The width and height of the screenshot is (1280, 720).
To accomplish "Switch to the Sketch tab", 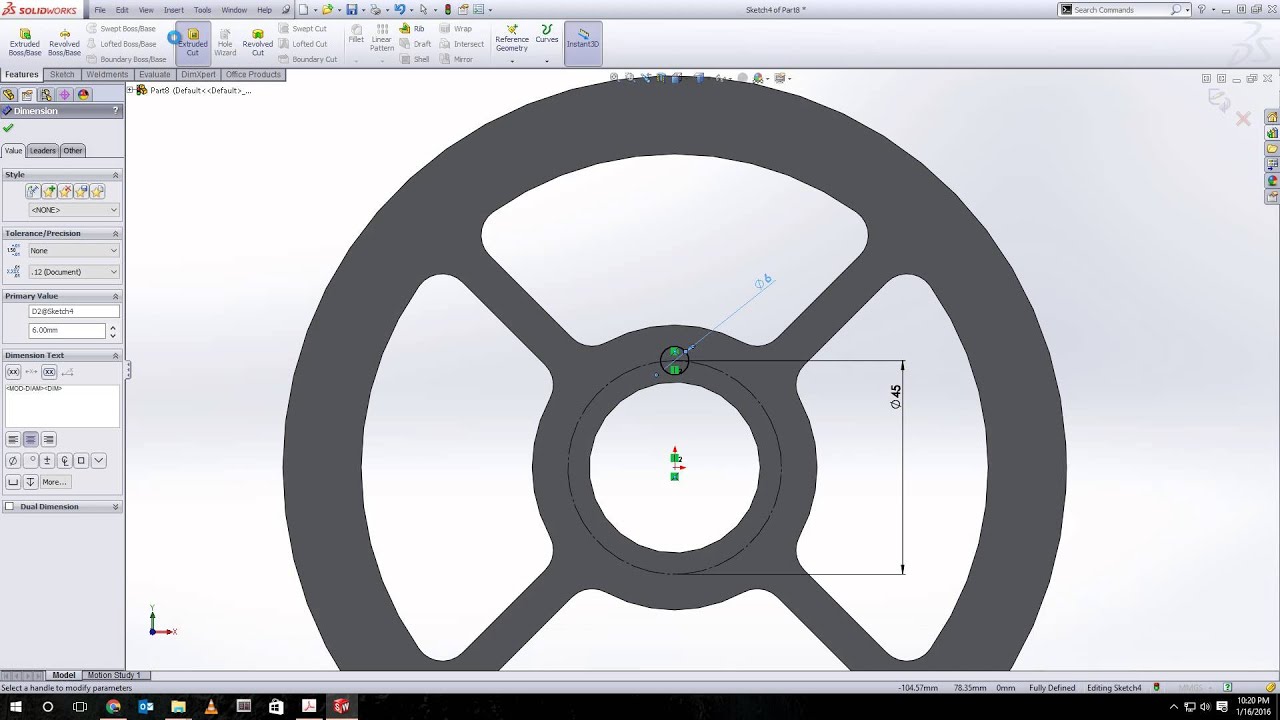I will tap(62, 75).
